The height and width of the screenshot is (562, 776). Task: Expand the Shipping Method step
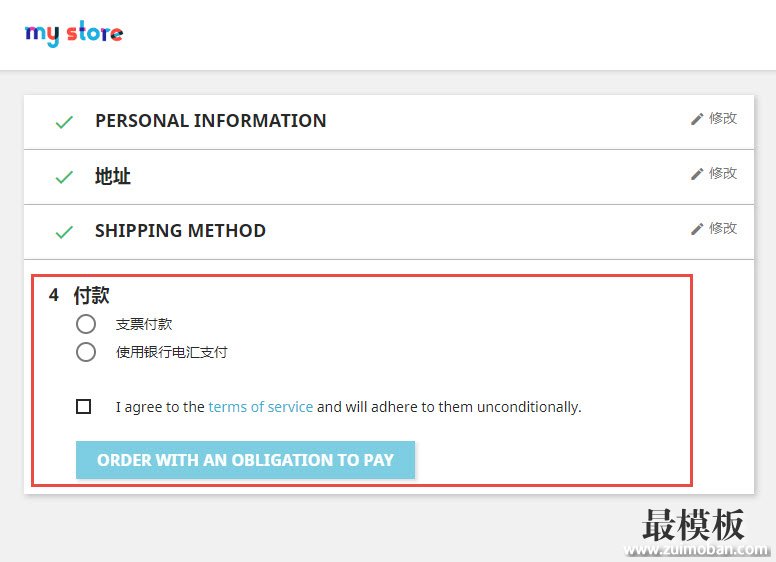[x=181, y=231]
